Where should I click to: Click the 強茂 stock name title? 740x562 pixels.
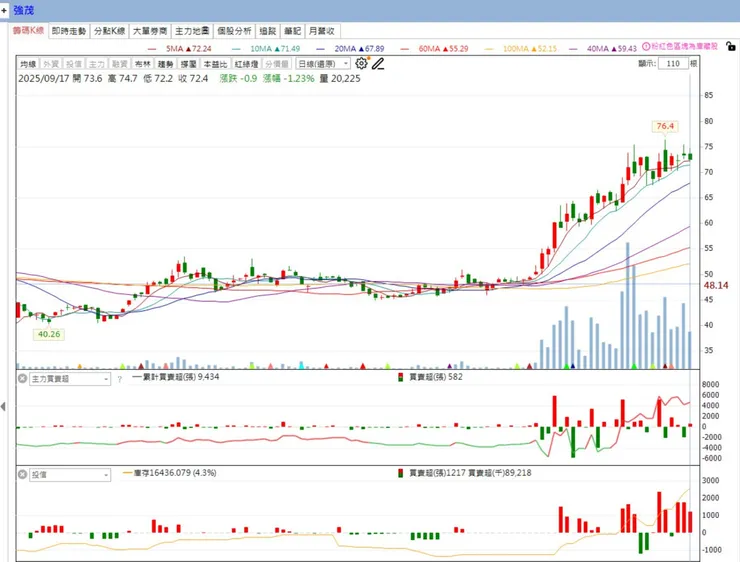point(24,10)
